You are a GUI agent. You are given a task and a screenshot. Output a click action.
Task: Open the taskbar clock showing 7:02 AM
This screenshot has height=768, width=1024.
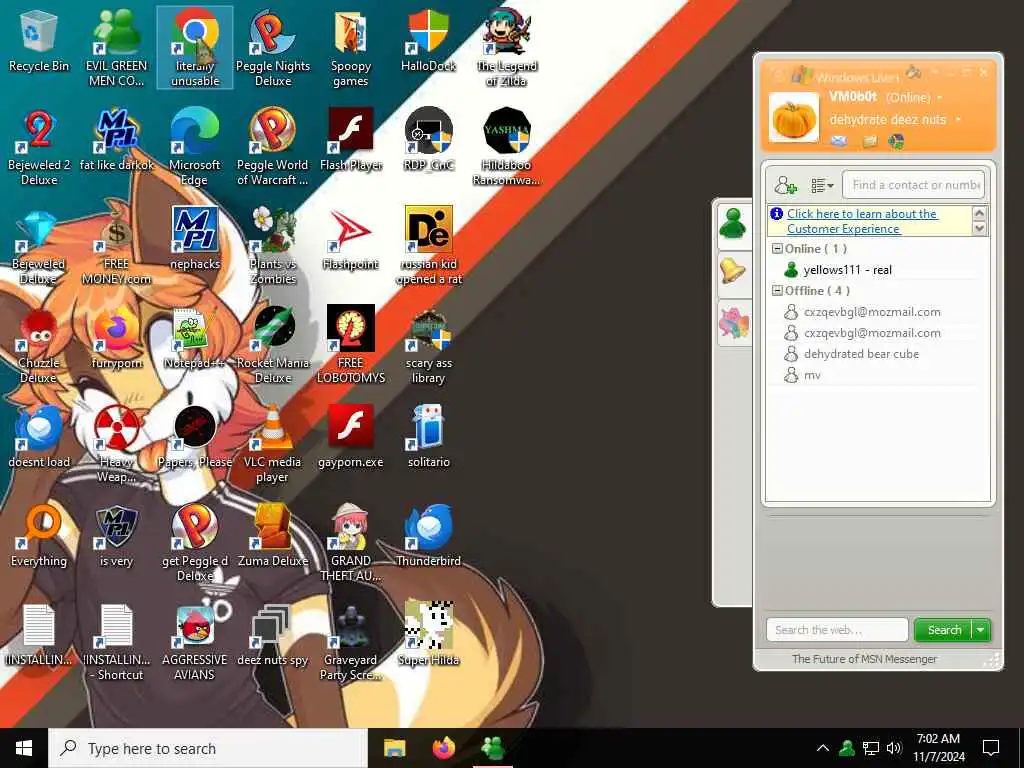pos(938,748)
